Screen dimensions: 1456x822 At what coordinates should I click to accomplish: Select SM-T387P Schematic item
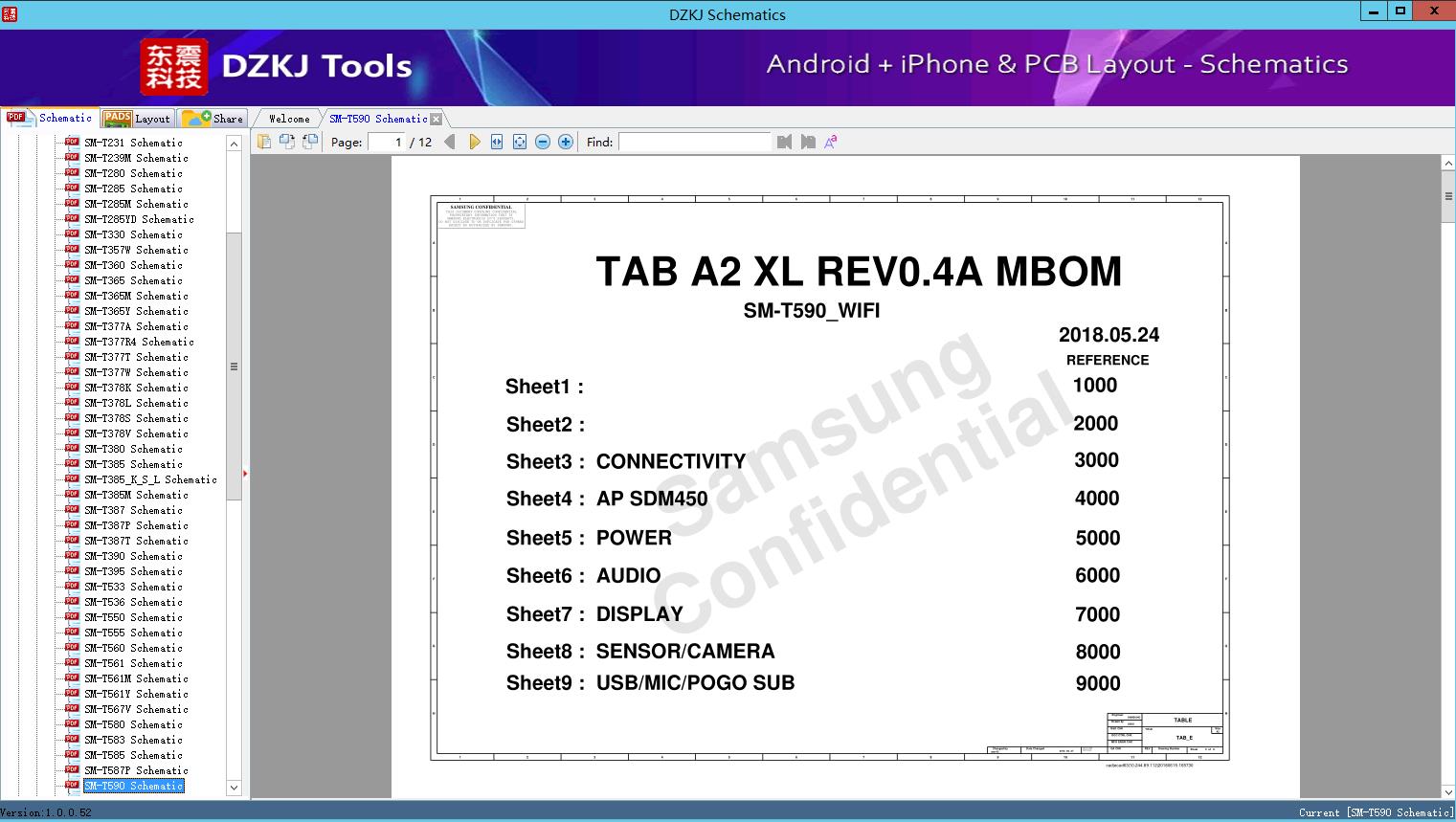(136, 525)
